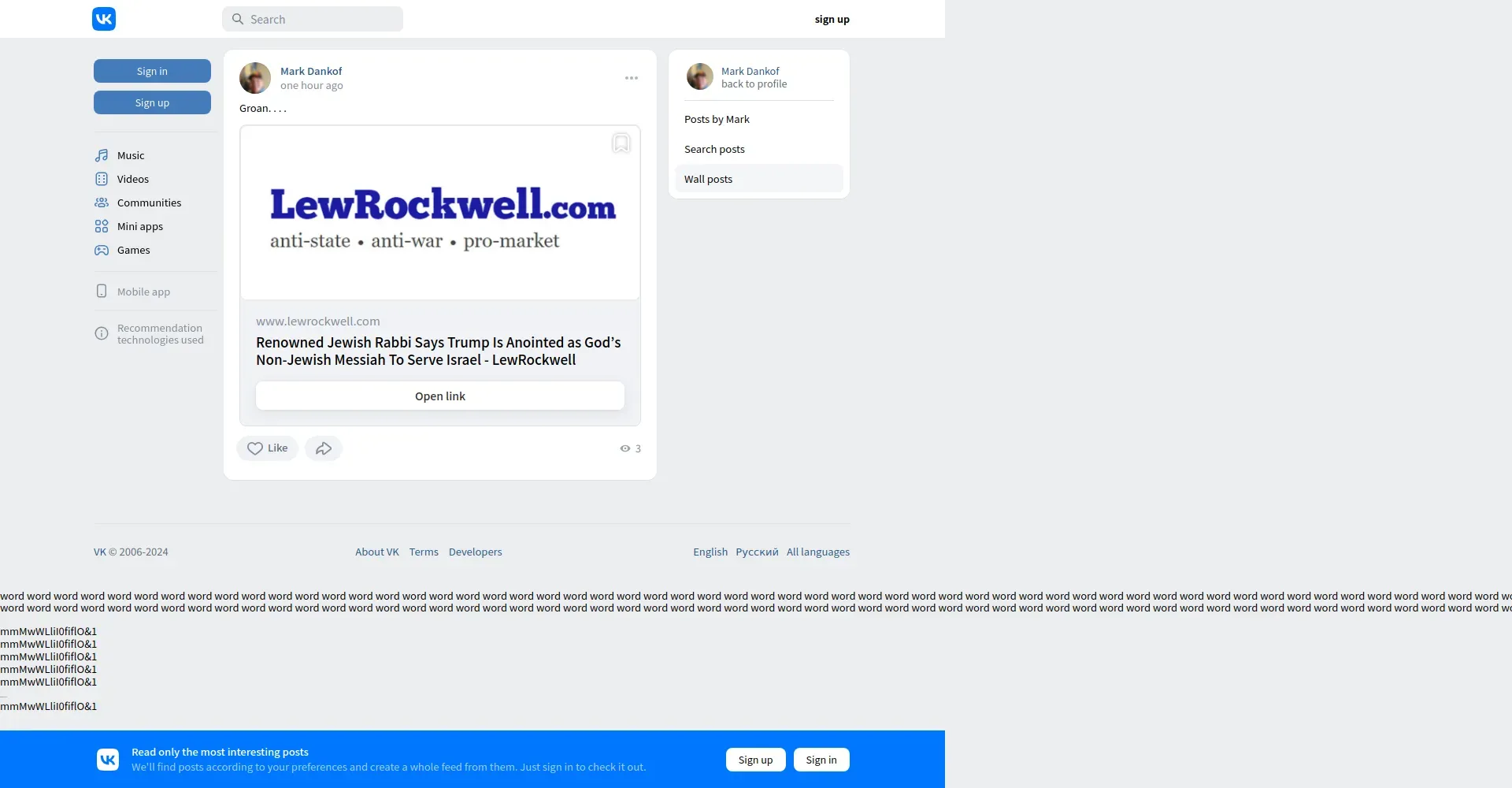Click the search magnifier icon
1512x788 pixels.
[x=237, y=19]
